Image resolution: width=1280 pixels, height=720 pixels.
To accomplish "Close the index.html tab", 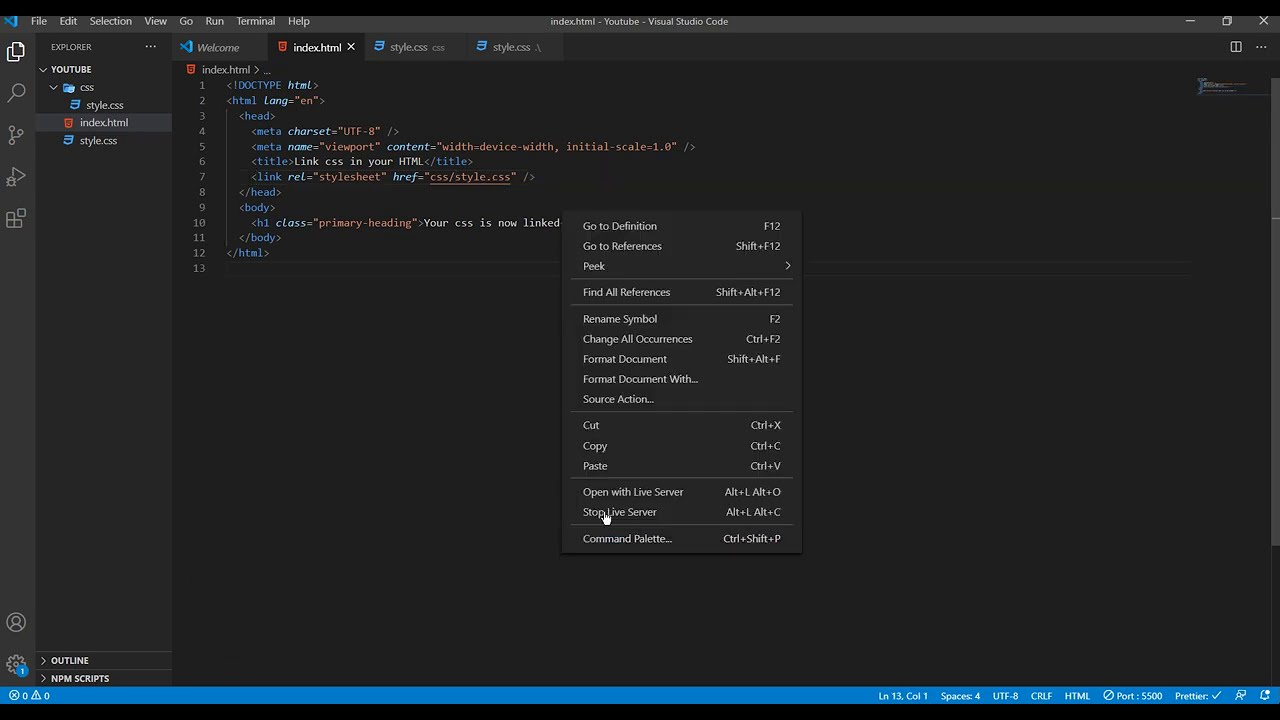I will coord(351,47).
